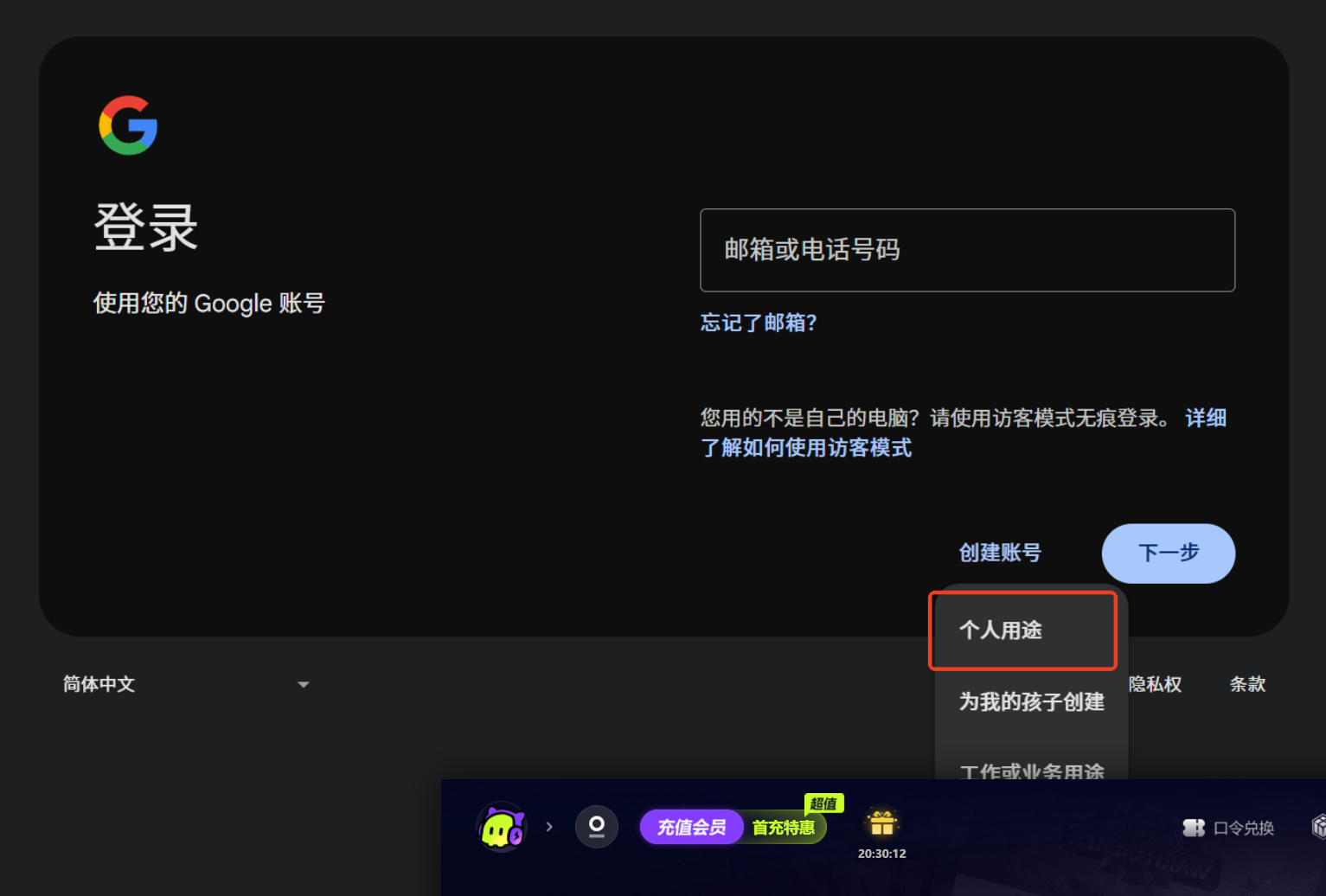
Task: Click the email or phone number field
Action: (x=967, y=250)
